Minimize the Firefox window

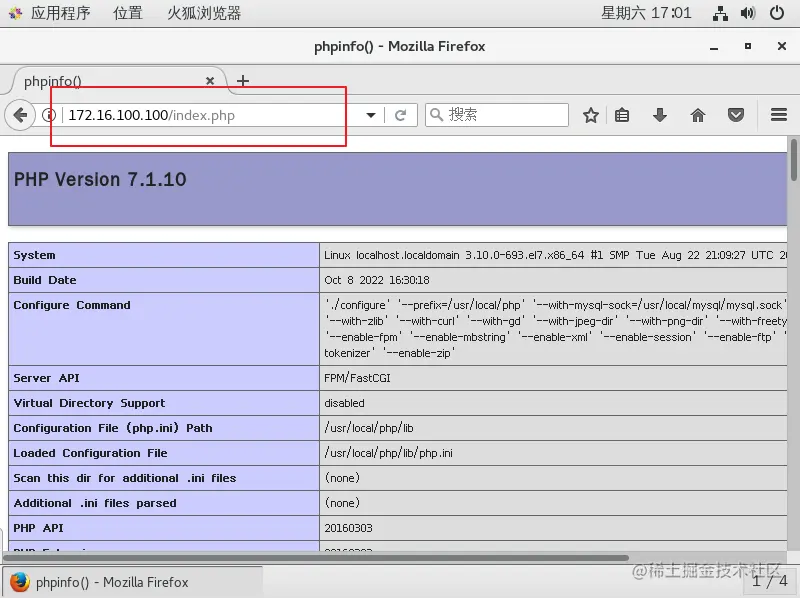point(714,46)
